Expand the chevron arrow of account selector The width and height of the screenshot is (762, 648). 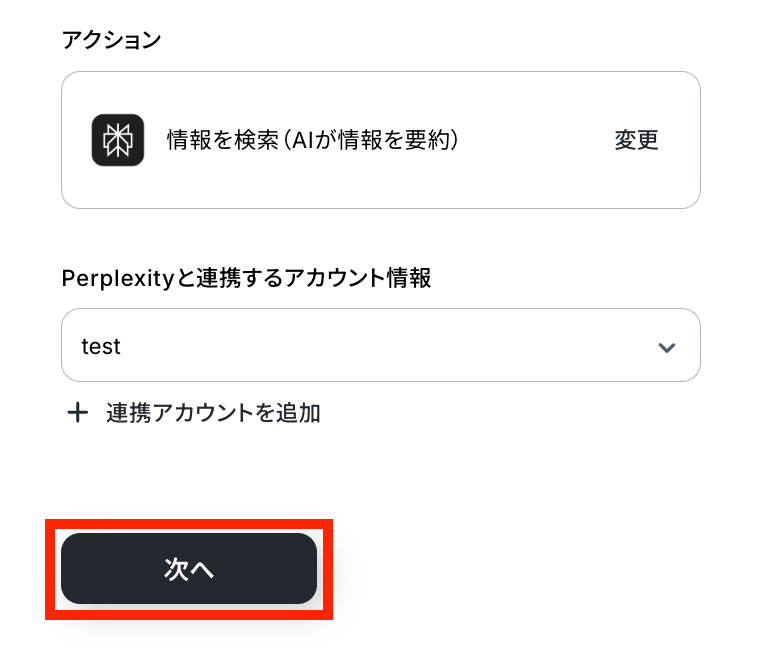click(666, 347)
